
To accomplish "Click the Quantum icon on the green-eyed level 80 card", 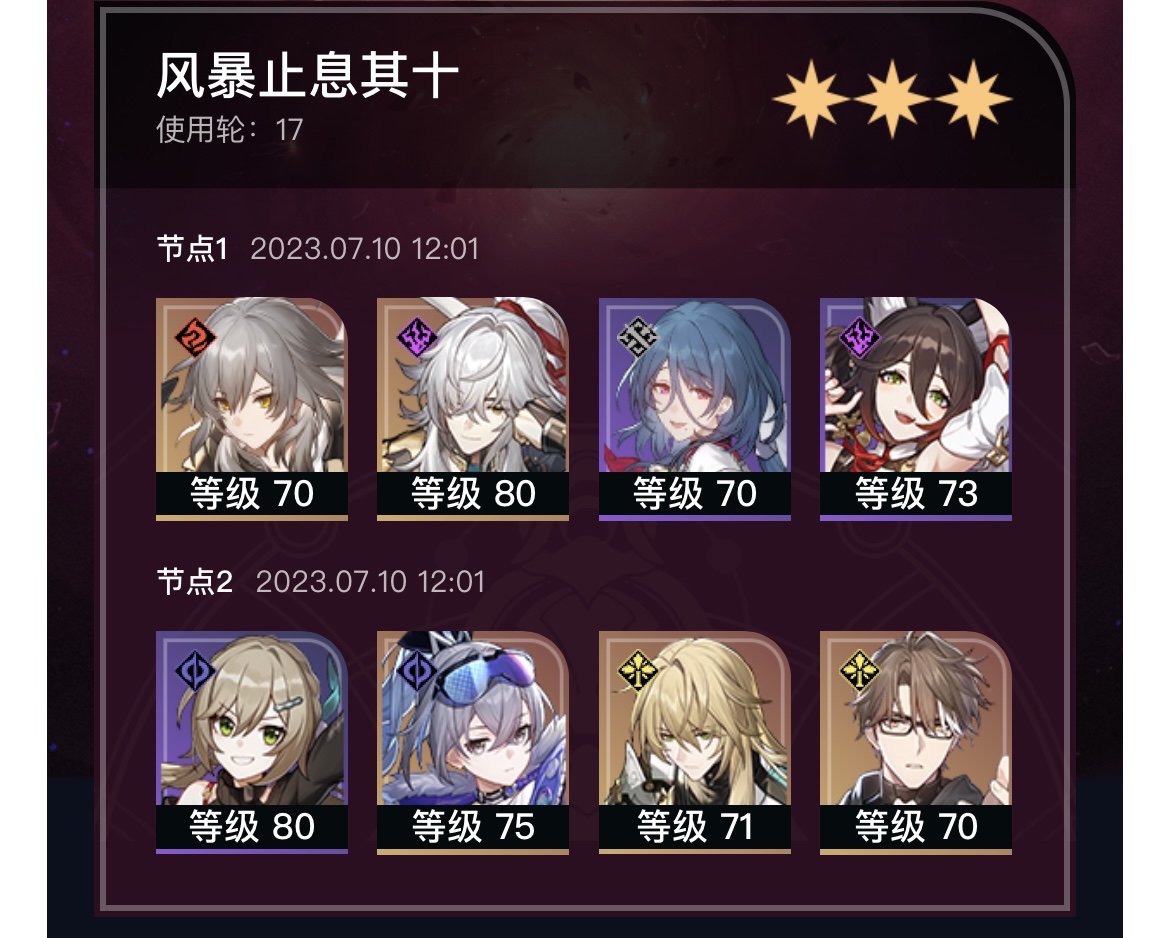I will point(195,671).
